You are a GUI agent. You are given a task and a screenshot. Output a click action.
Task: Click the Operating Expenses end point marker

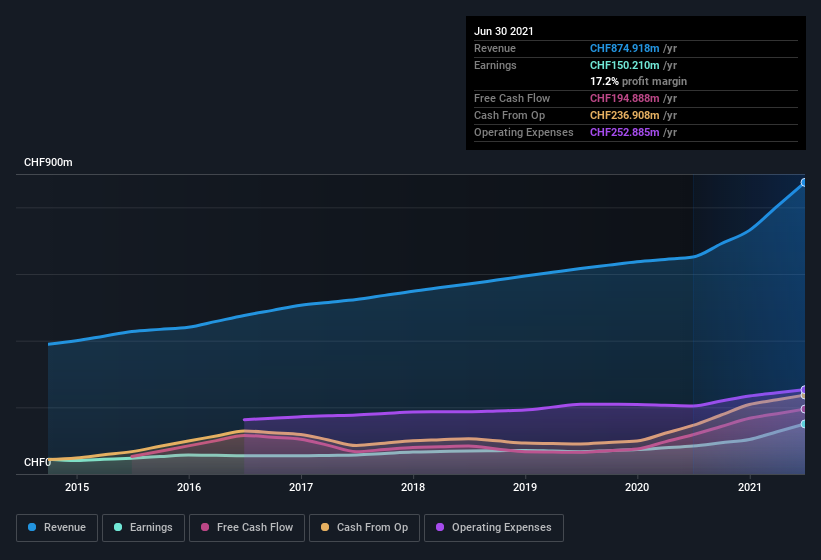(x=804, y=389)
